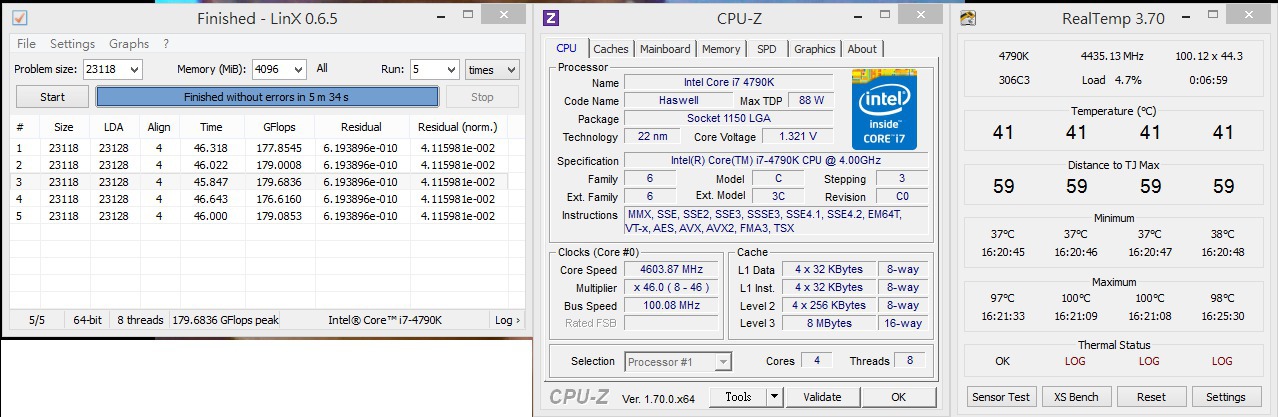Viewport: 1278px width, 417px height.
Task: Click the Sensor Test button in RealTemp
Action: coord(1001,397)
